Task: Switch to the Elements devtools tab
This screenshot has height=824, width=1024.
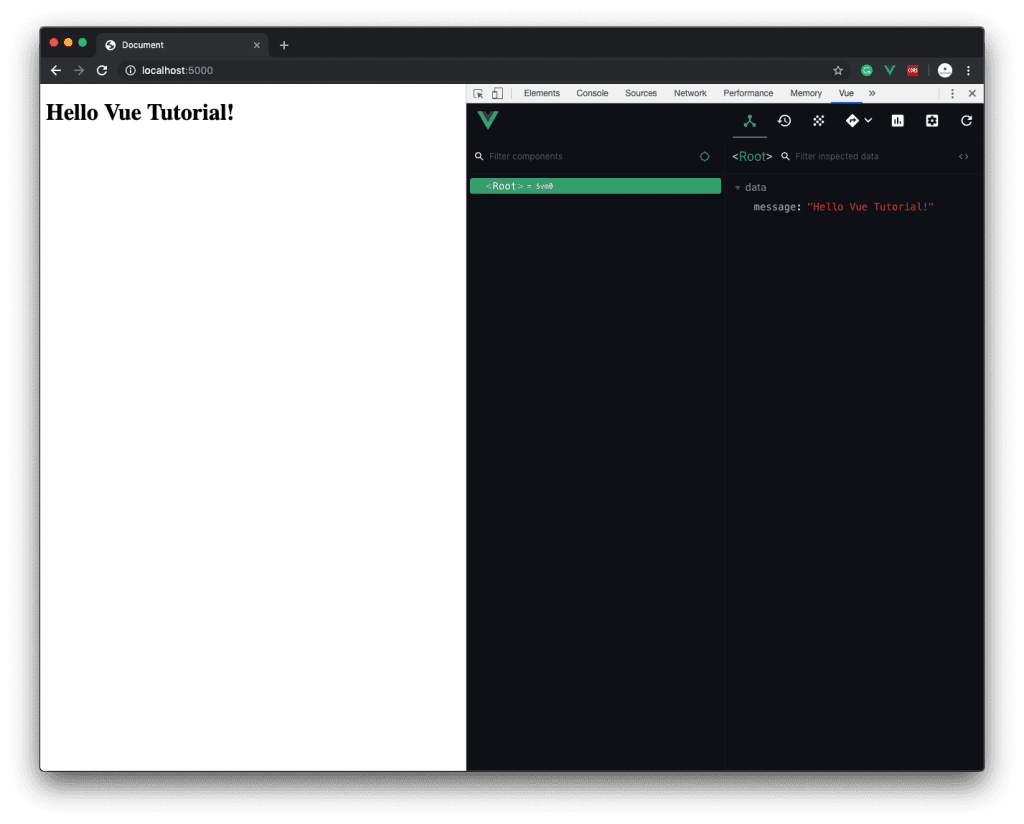Action: [541, 93]
